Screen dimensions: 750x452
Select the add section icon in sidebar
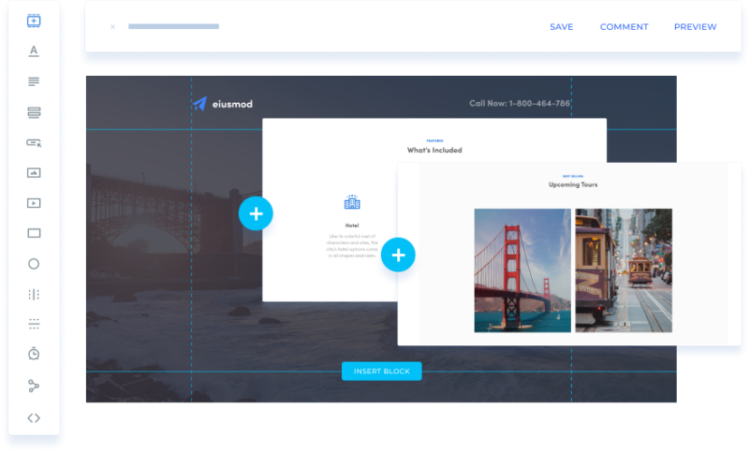click(x=33, y=21)
